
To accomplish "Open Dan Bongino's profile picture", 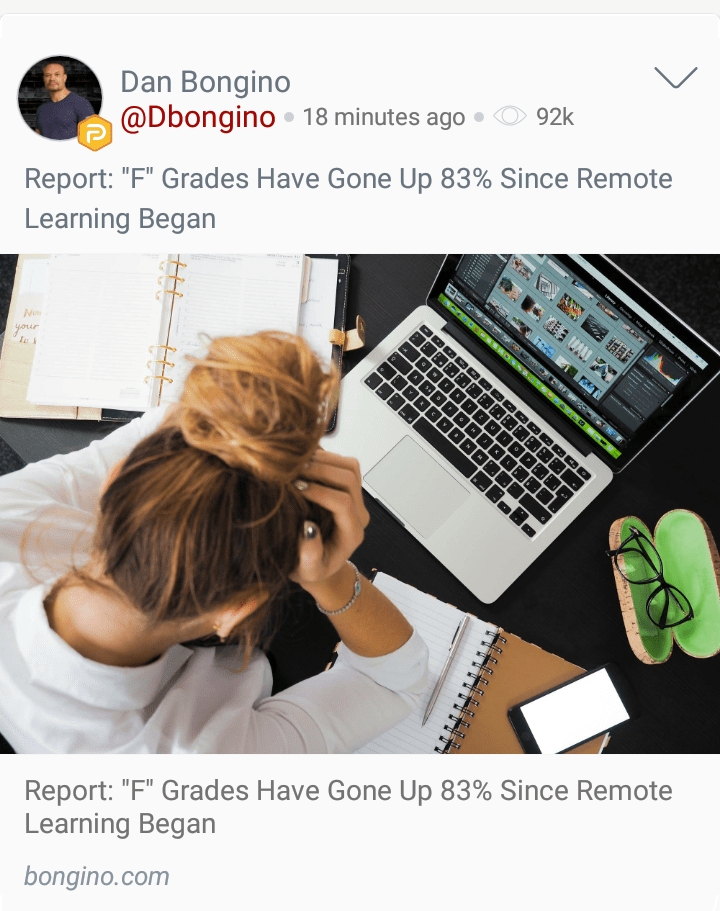I will (60, 98).
